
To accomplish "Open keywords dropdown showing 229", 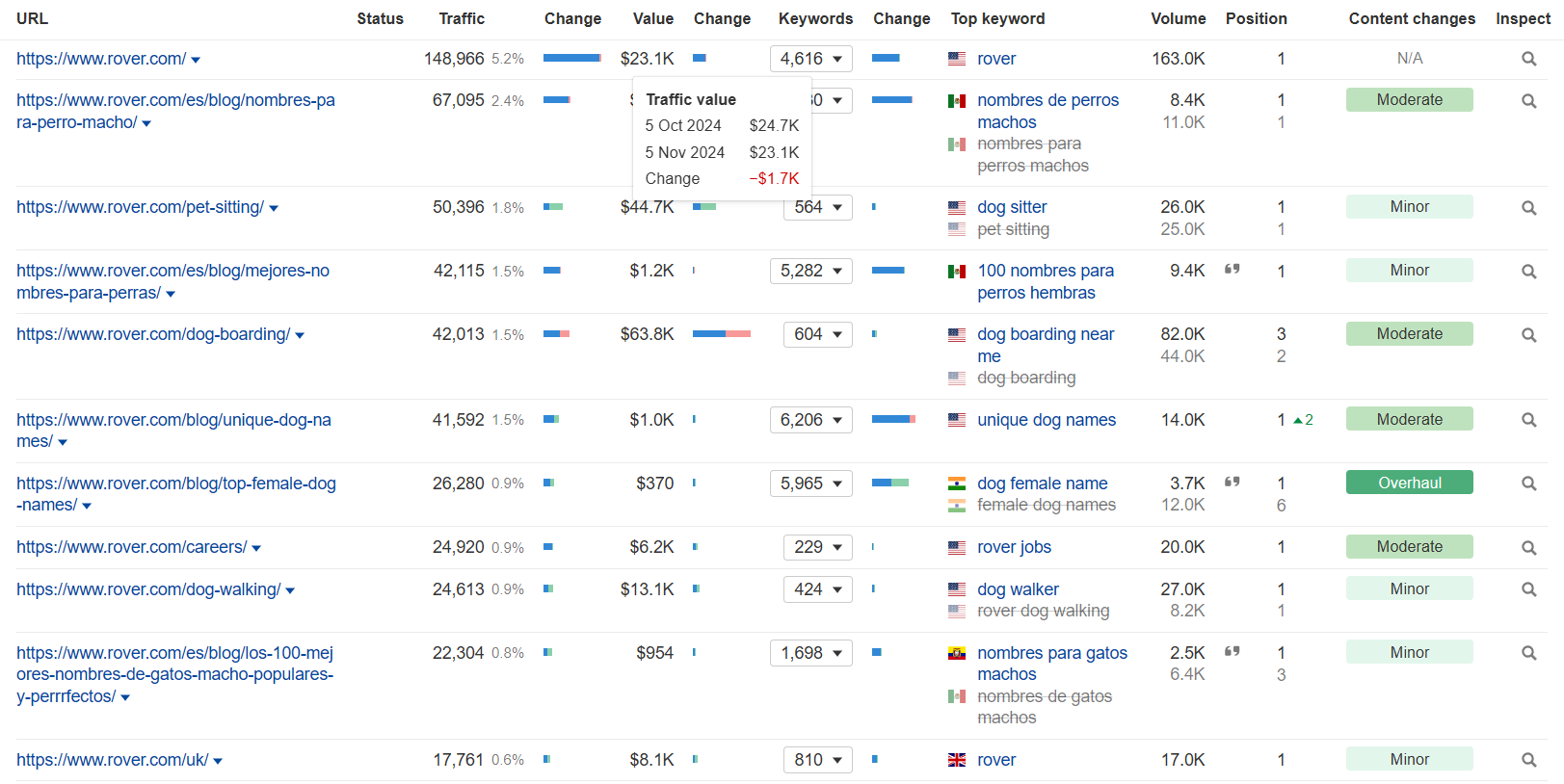I will pyautogui.click(x=818, y=547).
